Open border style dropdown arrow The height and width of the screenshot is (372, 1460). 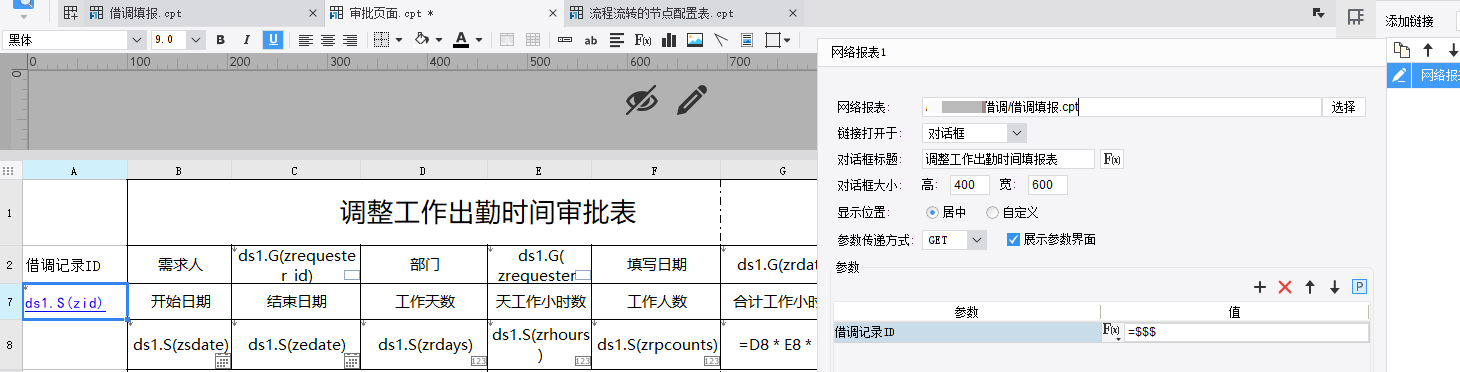tap(399, 41)
